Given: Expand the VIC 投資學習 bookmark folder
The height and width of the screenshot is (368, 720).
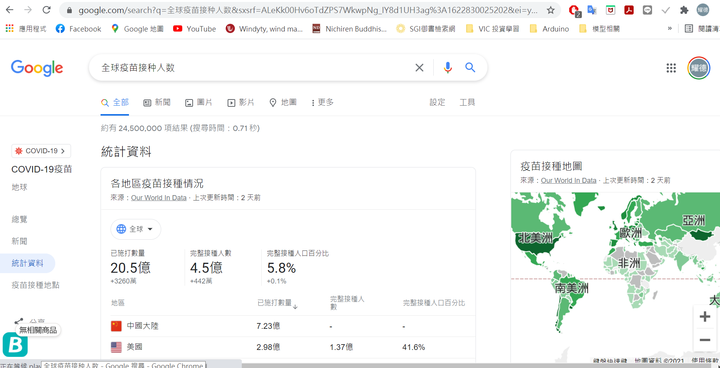Looking at the screenshot, I should pos(492,28).
